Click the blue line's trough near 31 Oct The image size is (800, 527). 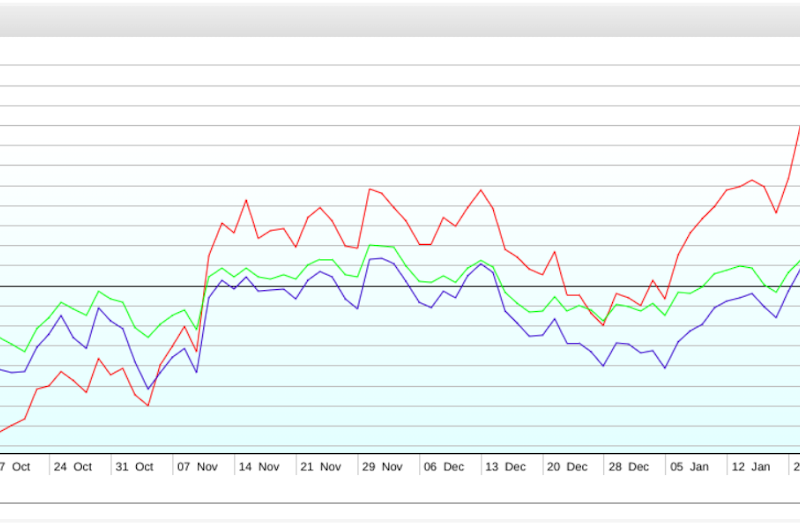point(148,389)
